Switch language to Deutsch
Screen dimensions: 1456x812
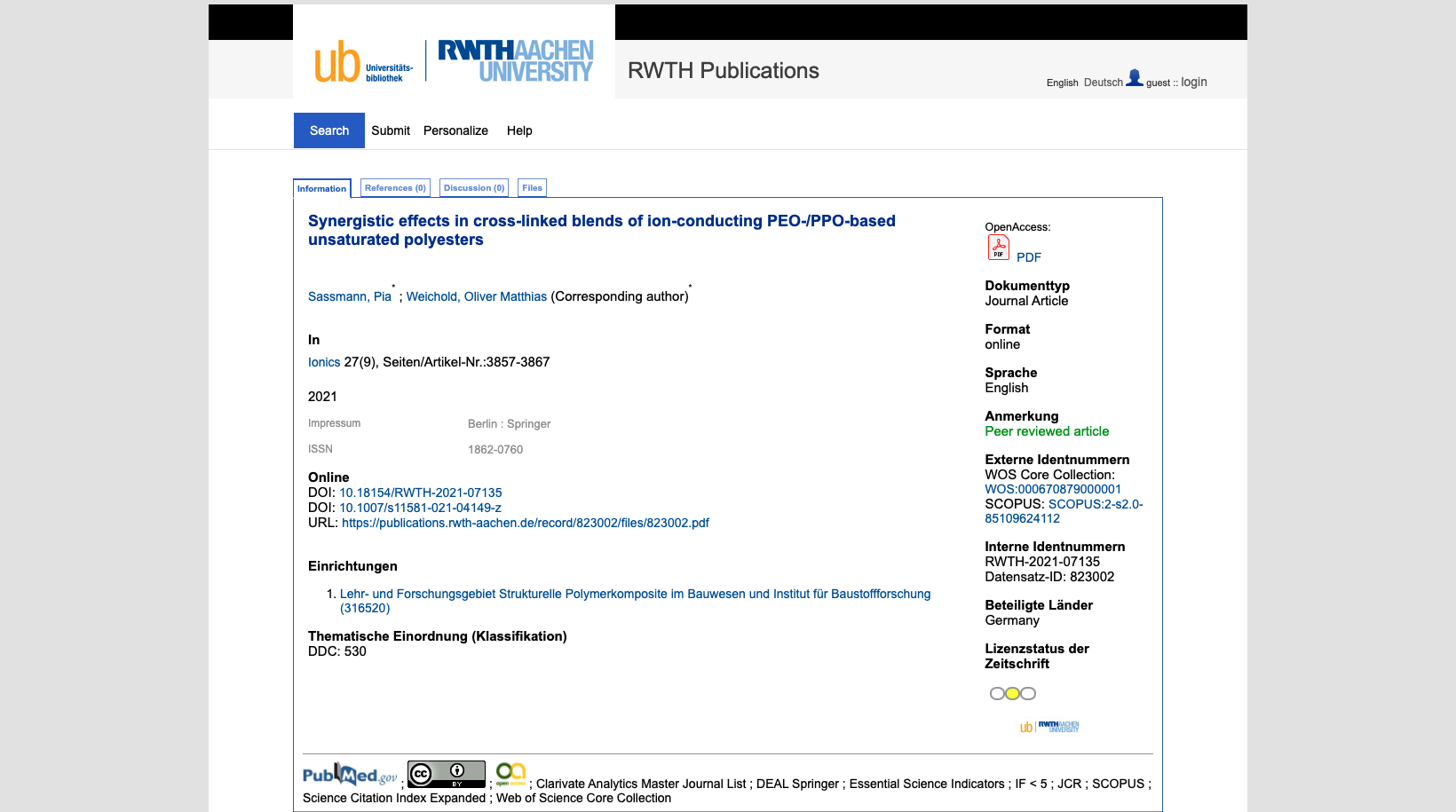click(1103, 83)
